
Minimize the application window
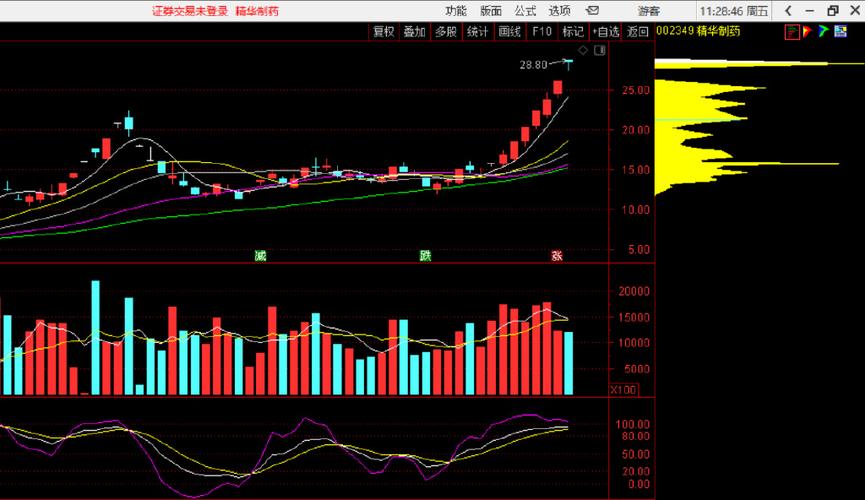point(810,10)
